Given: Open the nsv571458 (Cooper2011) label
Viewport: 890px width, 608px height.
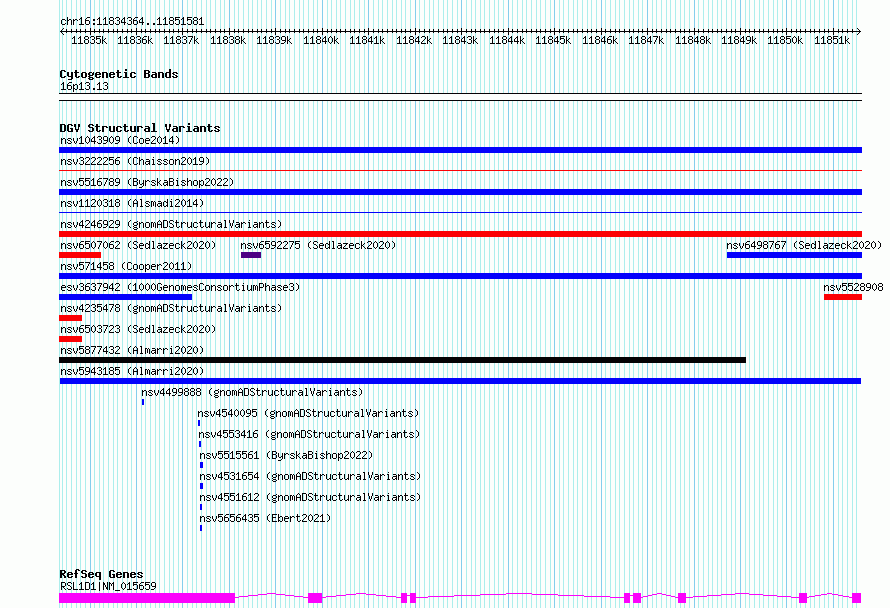Looking at the screenshot, I should tap(126, 266).
